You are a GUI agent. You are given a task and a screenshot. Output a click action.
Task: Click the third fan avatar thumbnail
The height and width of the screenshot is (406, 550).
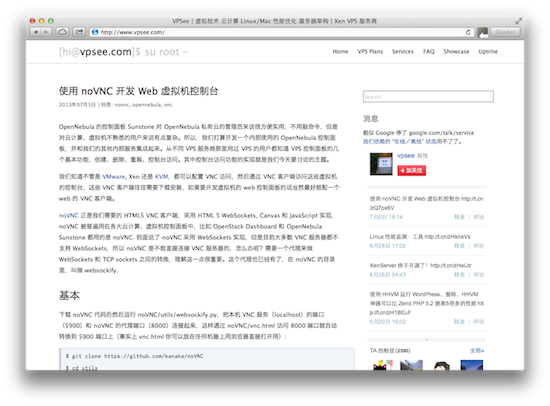(442, 365)
